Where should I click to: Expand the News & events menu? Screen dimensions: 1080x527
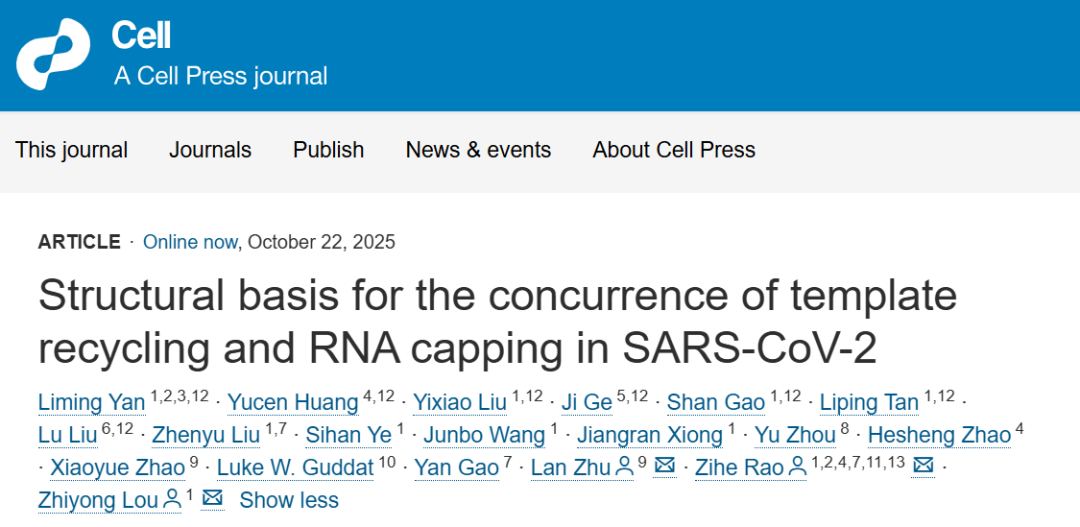[478, 150]
